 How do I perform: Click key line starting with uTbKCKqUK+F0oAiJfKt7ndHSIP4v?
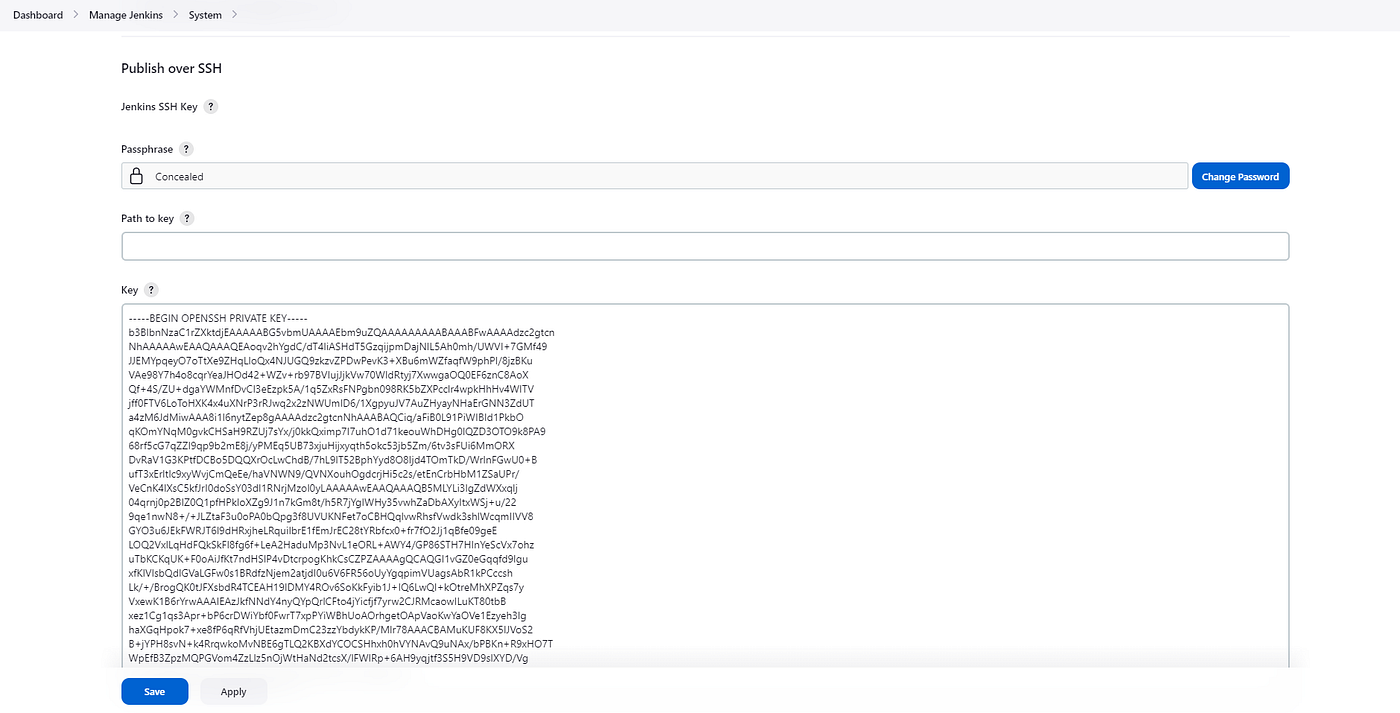(329, 558)
